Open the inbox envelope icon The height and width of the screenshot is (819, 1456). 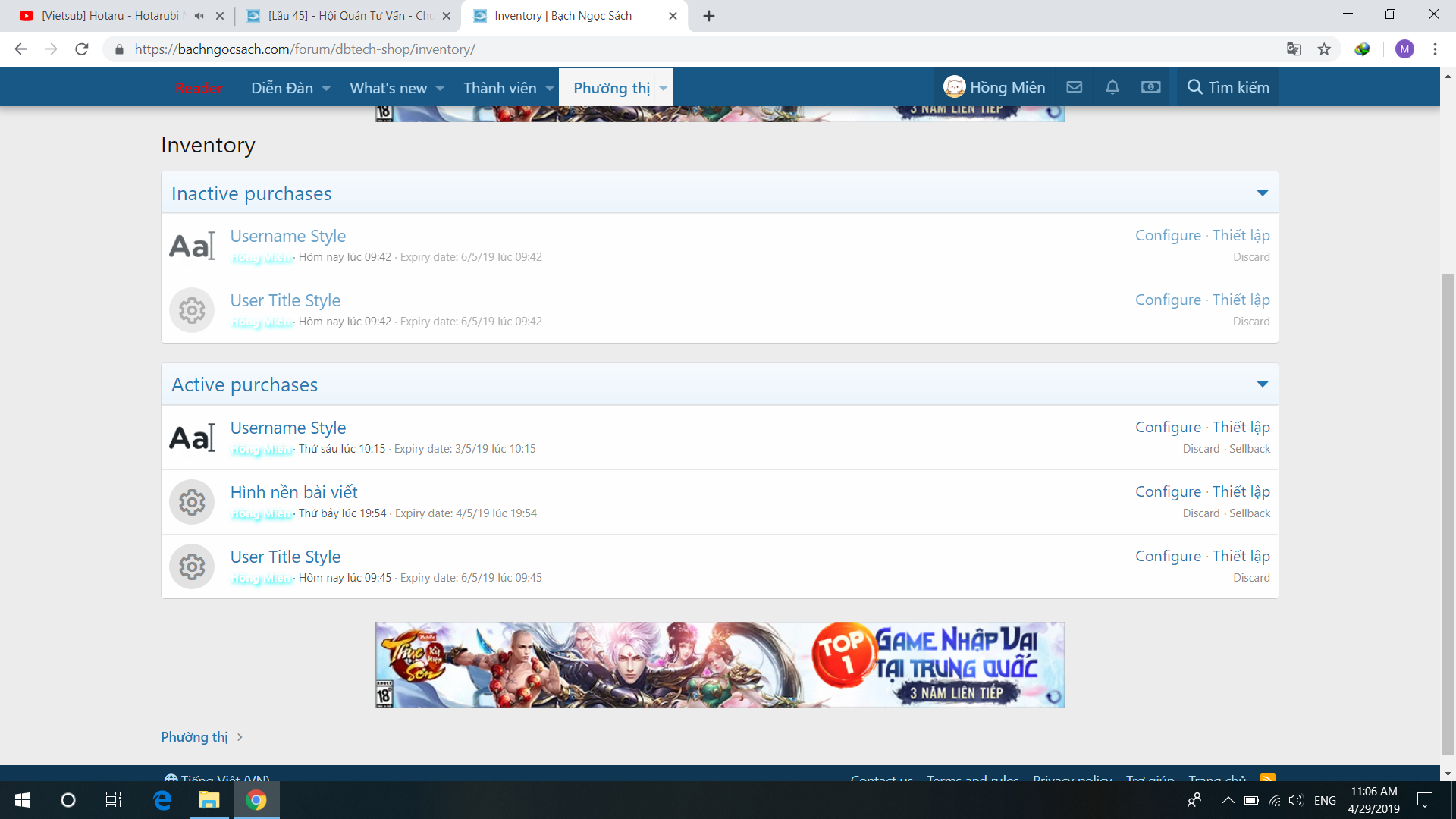point(1074,87)
